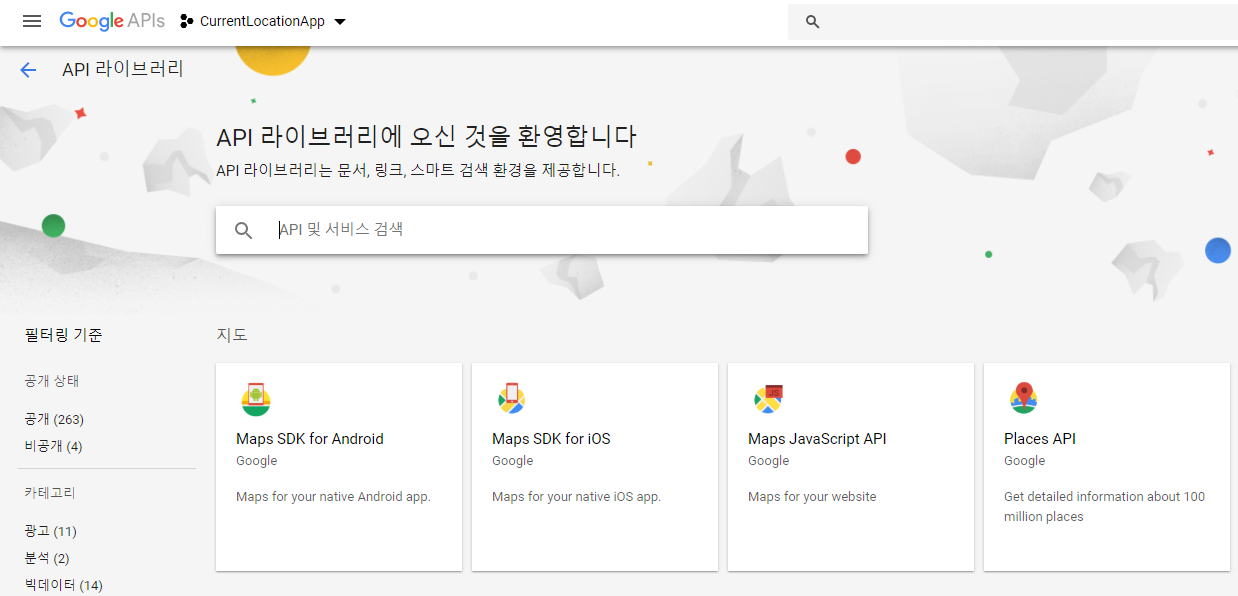Click the Maps SDK for iOS icon
This screenshot has height=596, width=1238.
(512, 399)
